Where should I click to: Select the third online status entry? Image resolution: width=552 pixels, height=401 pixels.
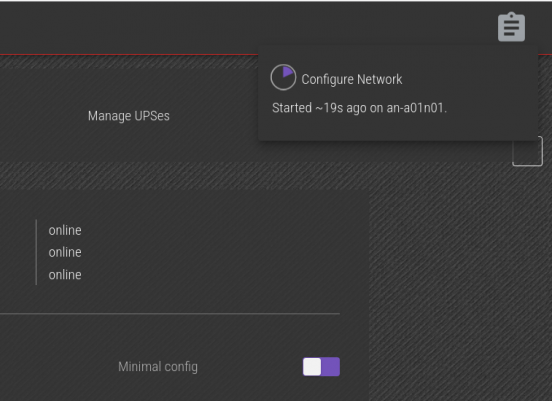coord(65,275)
